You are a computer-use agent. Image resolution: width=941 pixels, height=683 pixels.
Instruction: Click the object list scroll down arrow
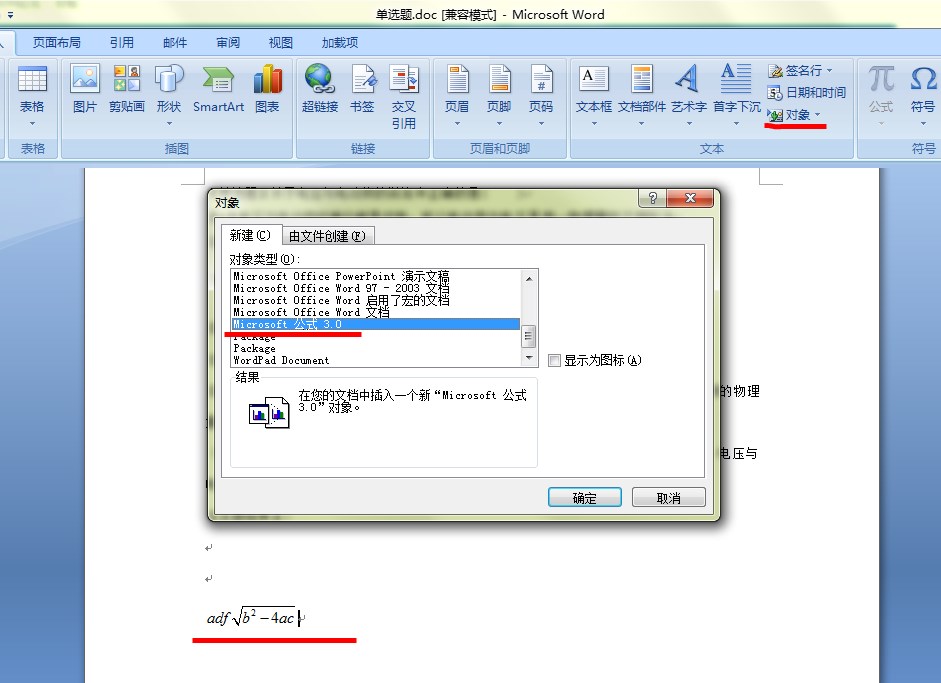(529, 358)
